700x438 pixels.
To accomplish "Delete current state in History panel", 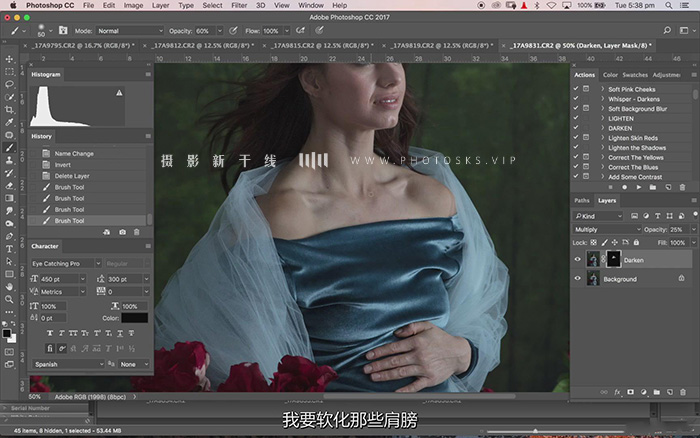I will tap(137, 232).
